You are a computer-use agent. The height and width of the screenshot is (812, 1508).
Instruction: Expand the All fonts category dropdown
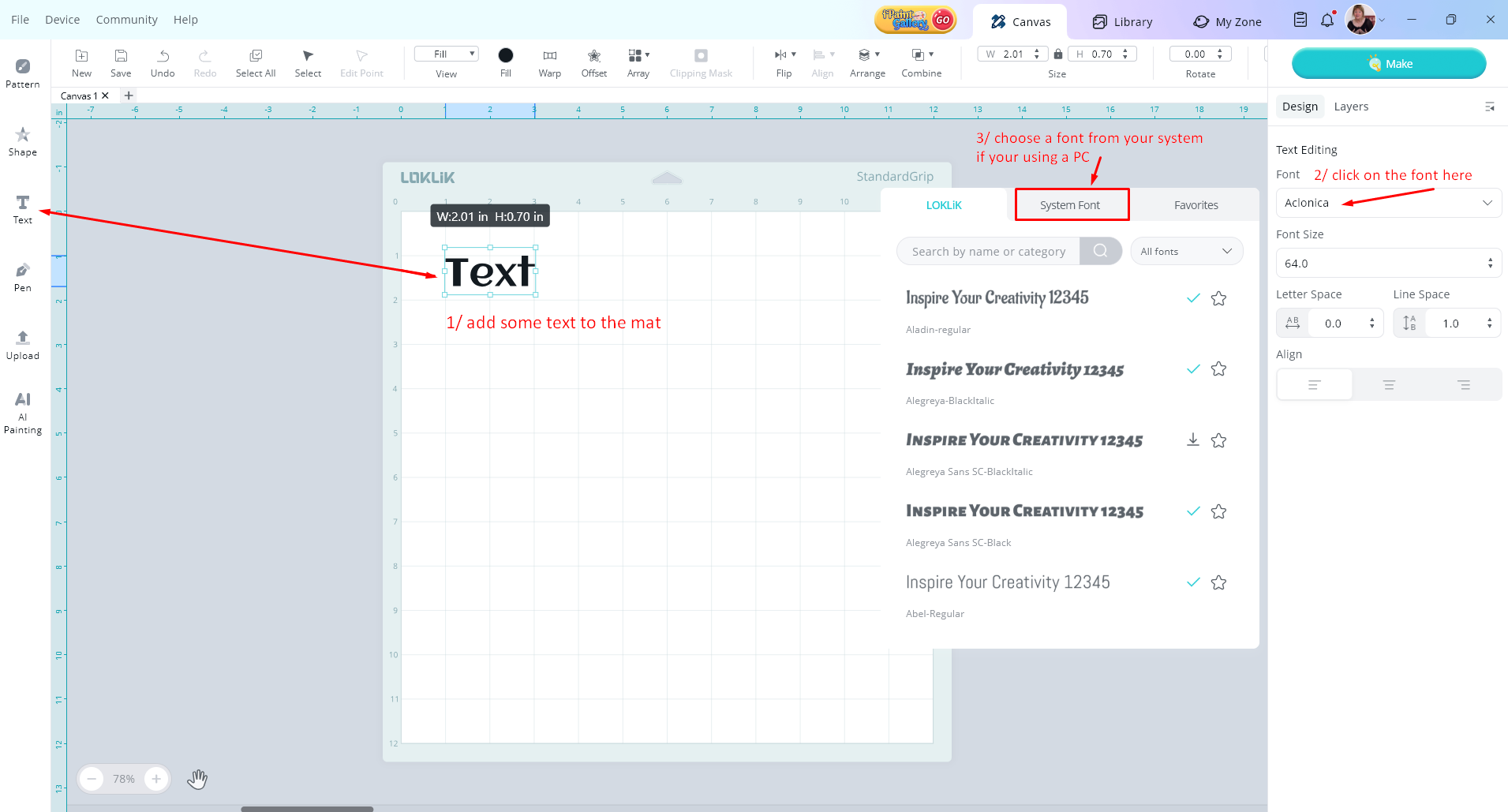click(x=1186, y=252)
